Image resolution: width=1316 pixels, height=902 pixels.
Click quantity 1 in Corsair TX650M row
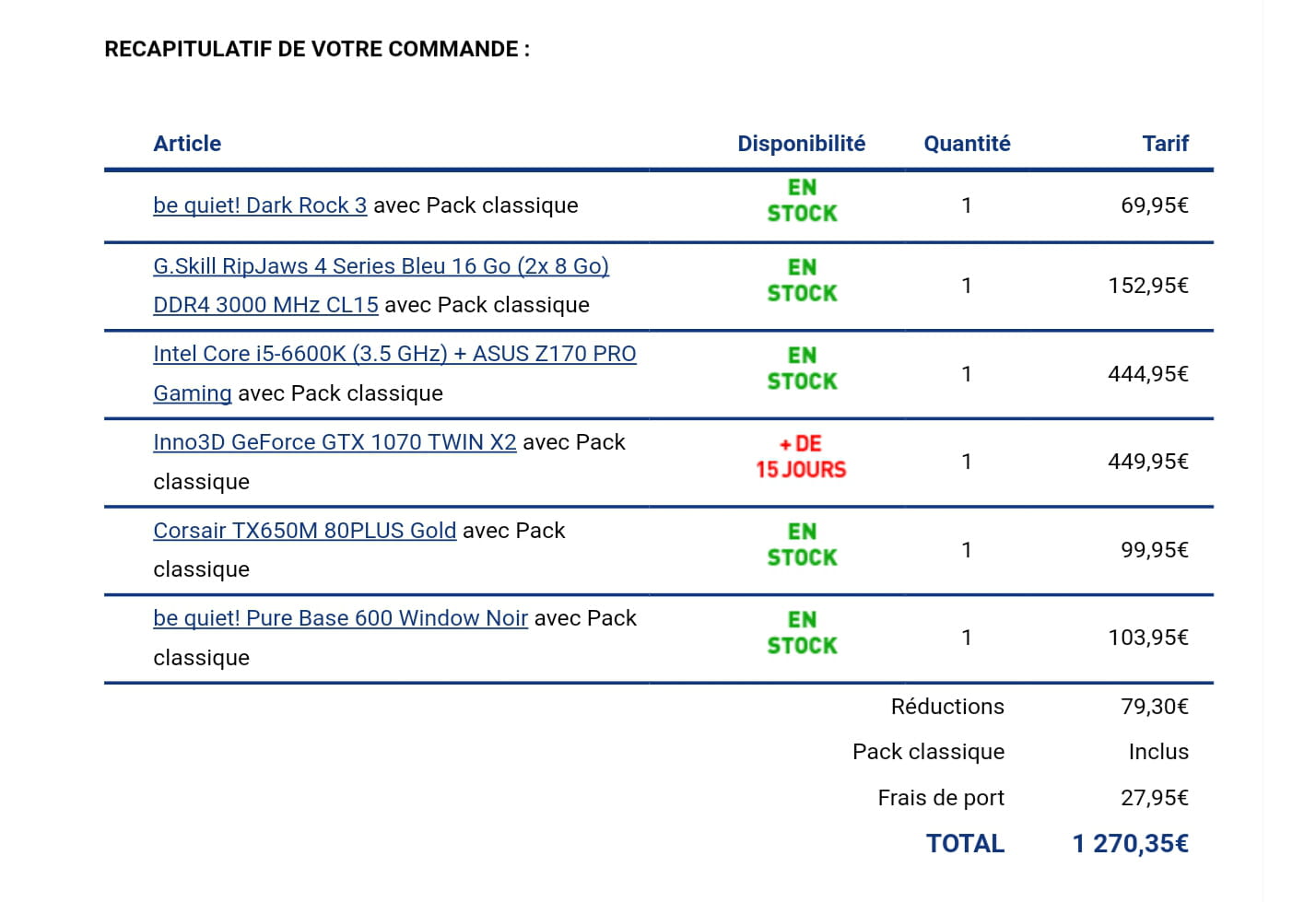[x=967, y=550]
